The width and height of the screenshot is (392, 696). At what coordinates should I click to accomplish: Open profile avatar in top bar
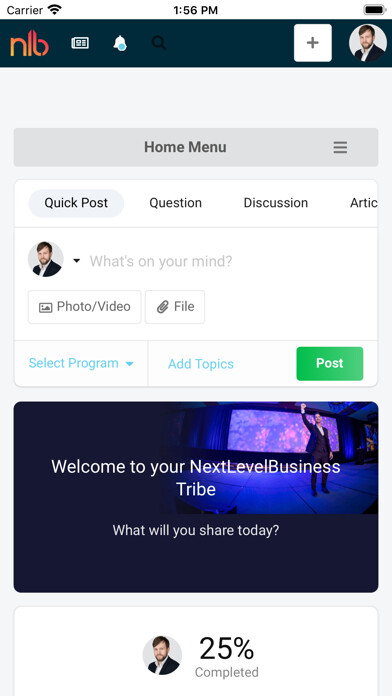pyautogui.click(x=368, y=43)
